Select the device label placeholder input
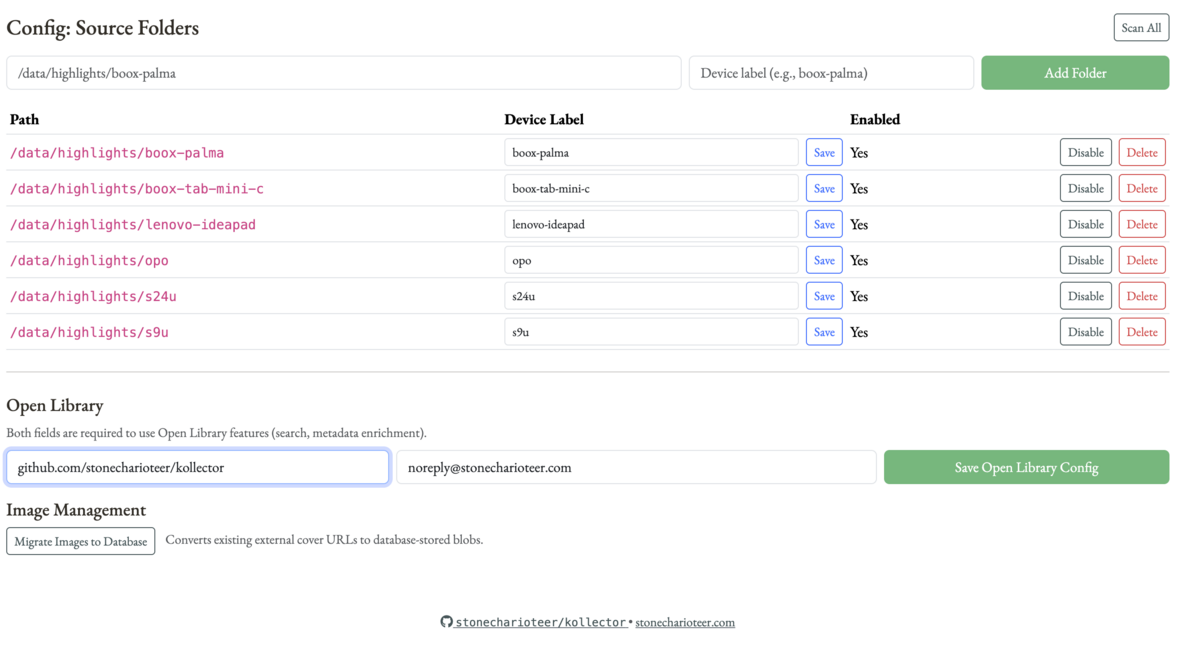This screenshot has width=1200, height=664. (829, 72)
